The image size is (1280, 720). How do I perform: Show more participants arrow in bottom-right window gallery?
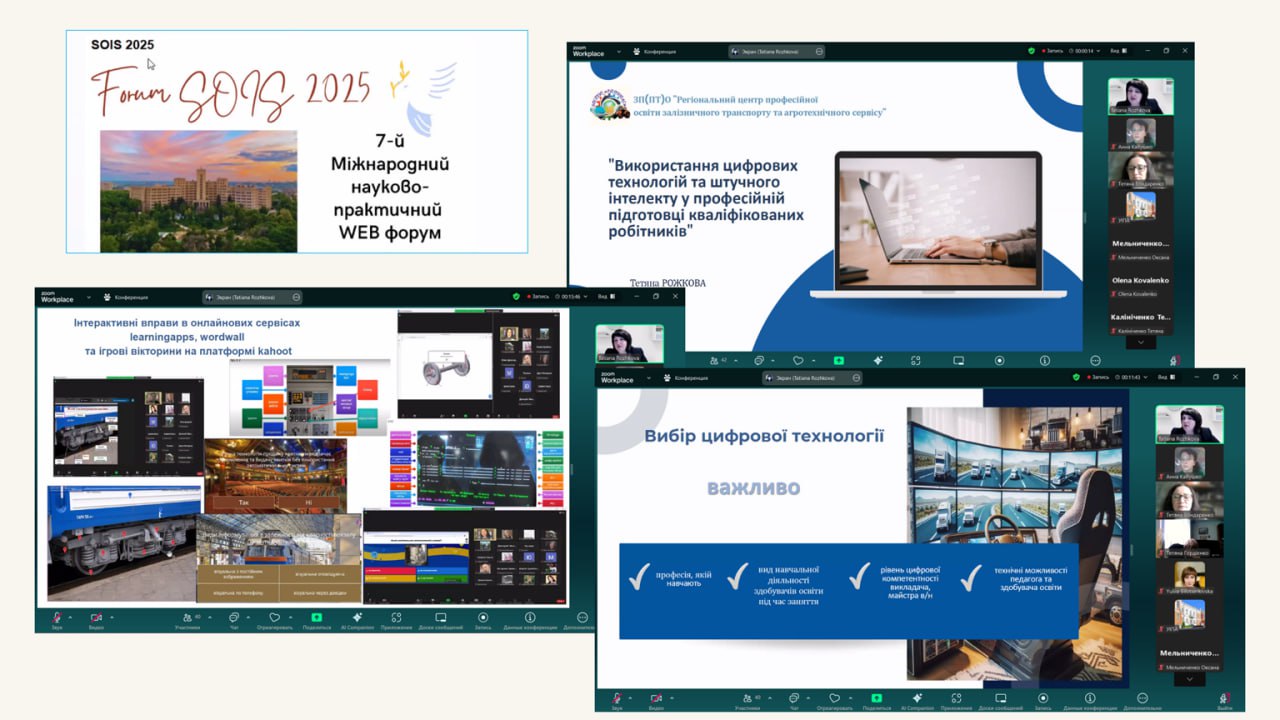point(1189,679)
